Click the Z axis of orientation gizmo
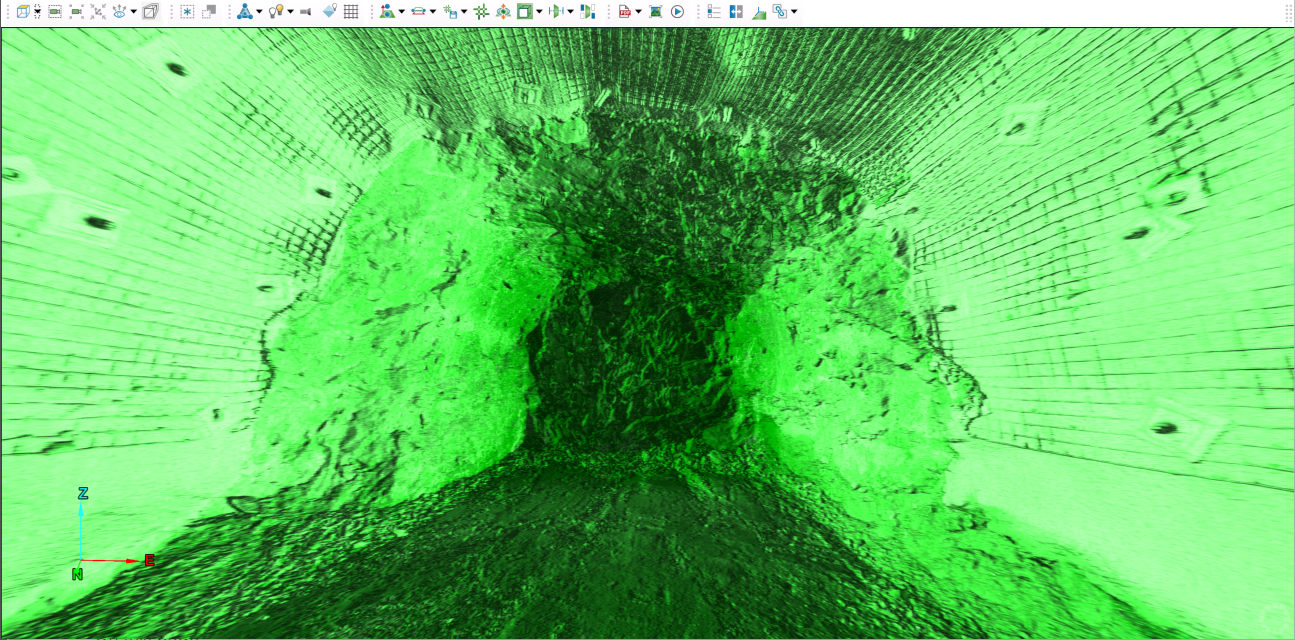1295x640 pixels. click(x=83, y=493)
